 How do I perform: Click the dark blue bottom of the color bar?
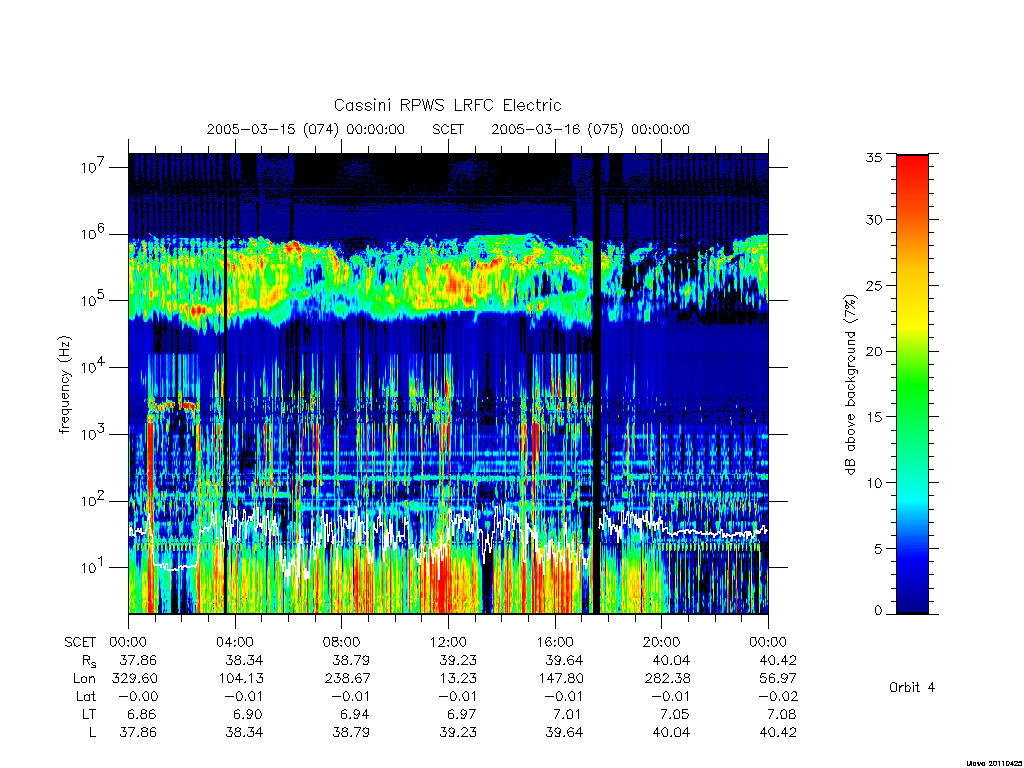click(912, 606)
